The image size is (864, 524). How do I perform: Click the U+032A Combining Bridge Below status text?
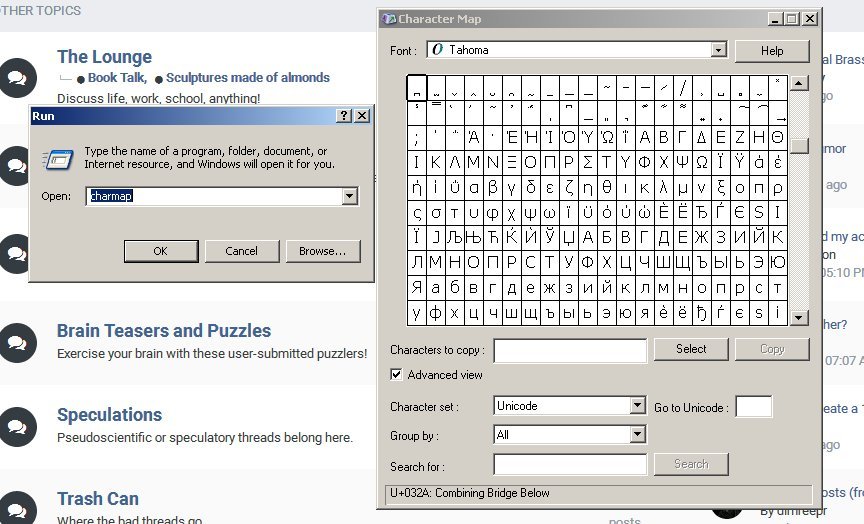(x=469, y=493)
